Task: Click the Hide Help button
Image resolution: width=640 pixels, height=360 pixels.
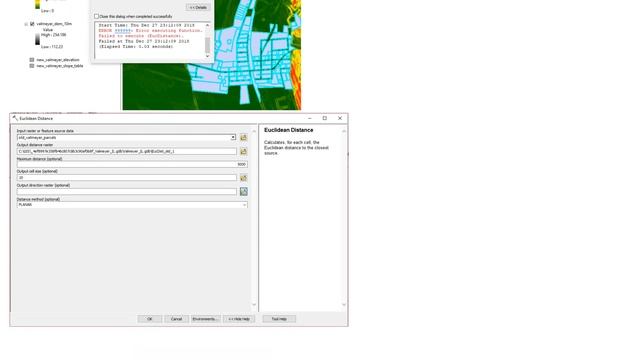Action: [239, 319]
